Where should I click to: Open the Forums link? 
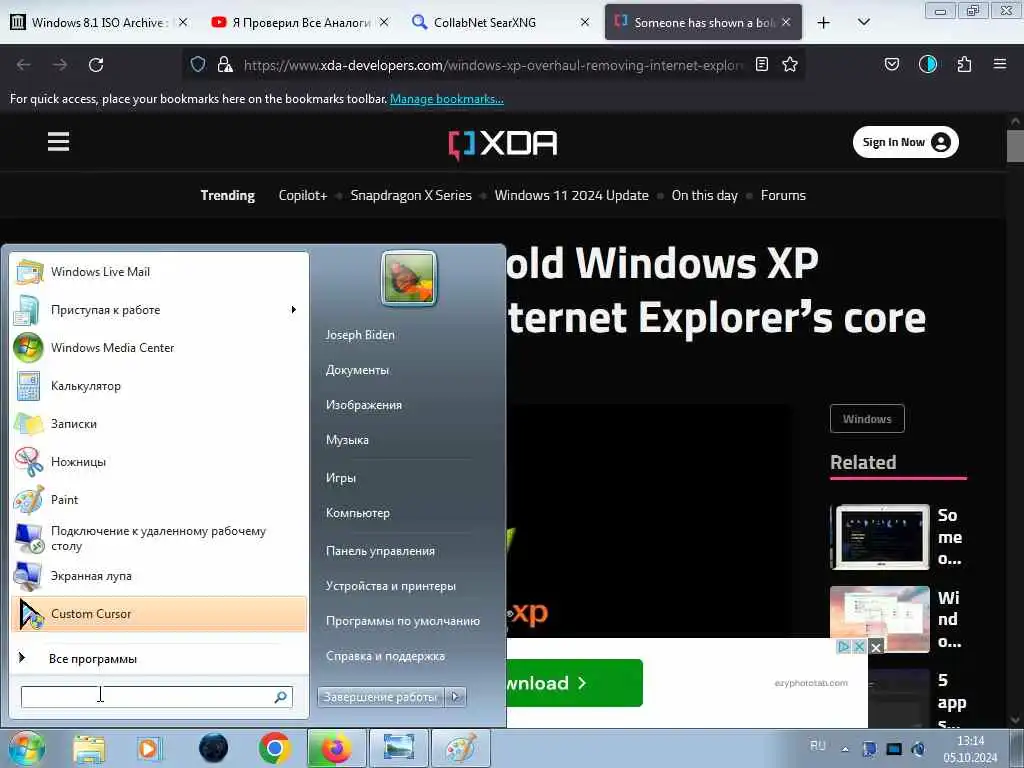(x=783, y=195)
